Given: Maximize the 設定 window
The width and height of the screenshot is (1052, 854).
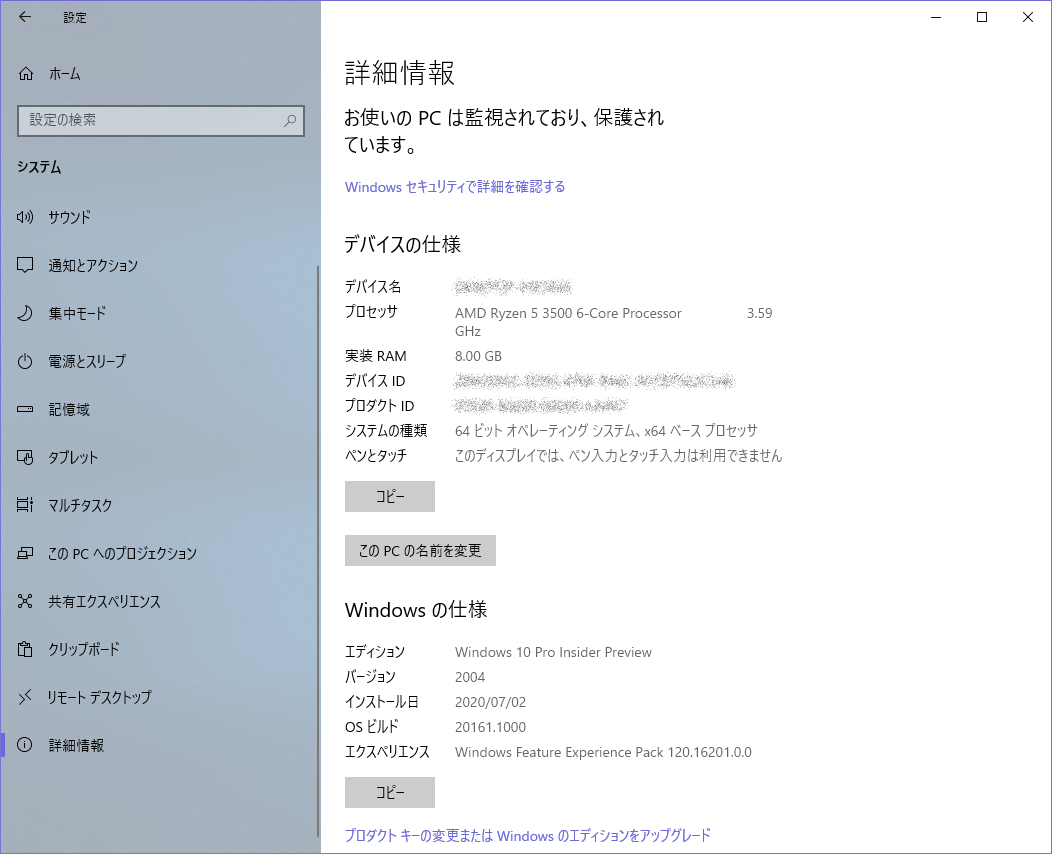Looking at the screenshot, I should (982, 17).
